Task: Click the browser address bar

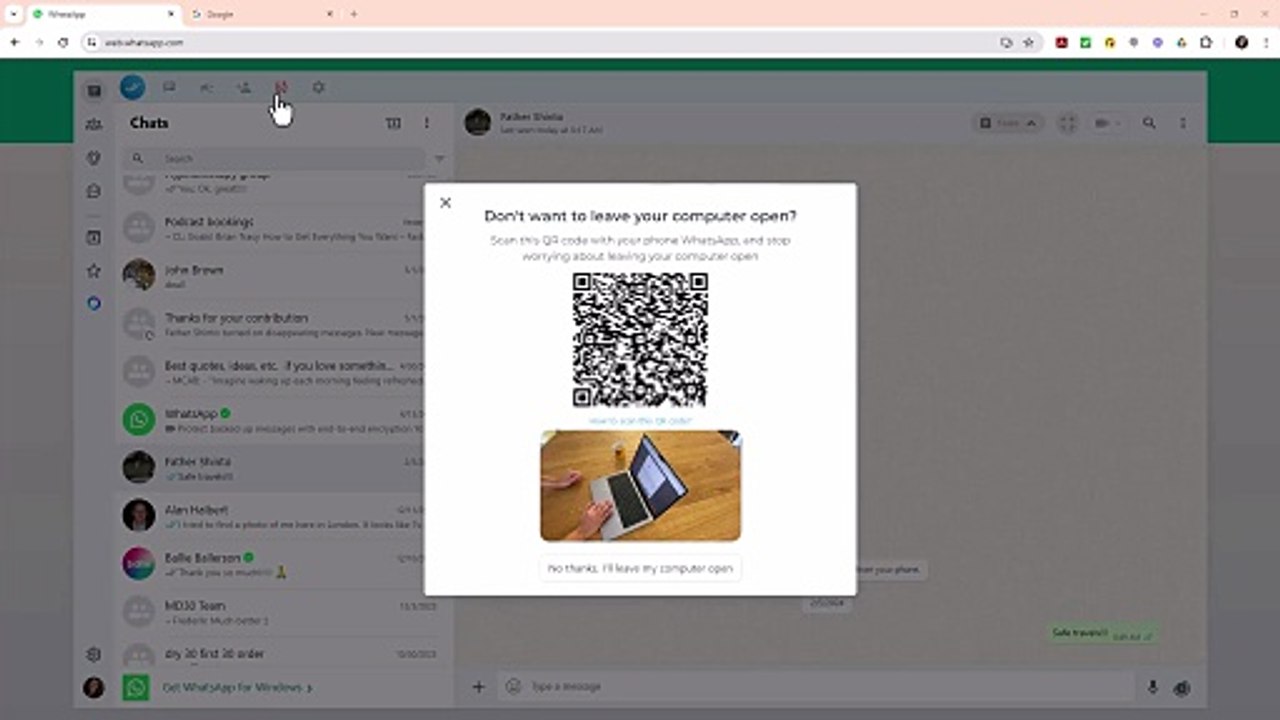Action: [540, 43]
